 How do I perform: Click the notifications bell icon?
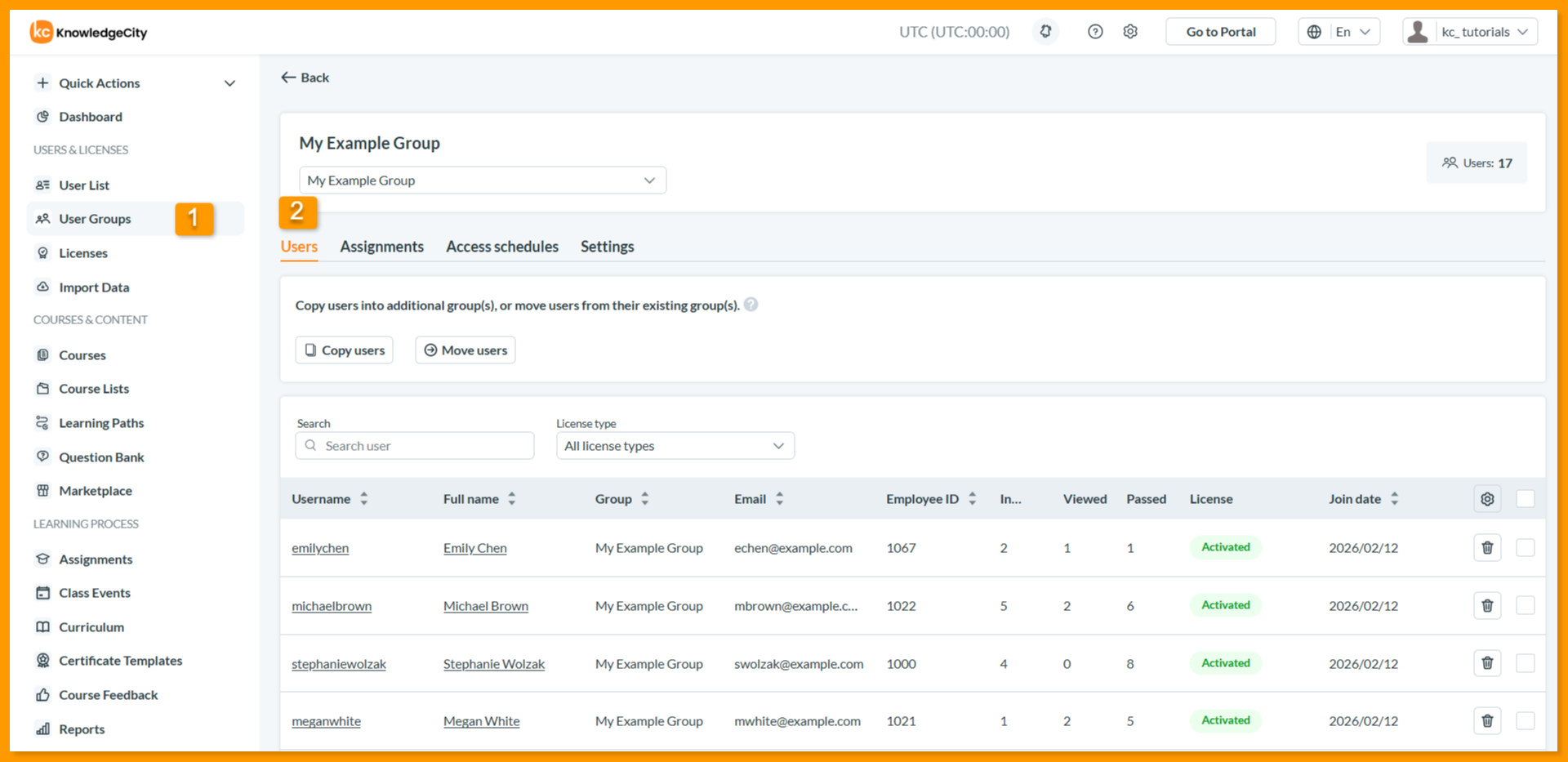[x=1045, y=32]
